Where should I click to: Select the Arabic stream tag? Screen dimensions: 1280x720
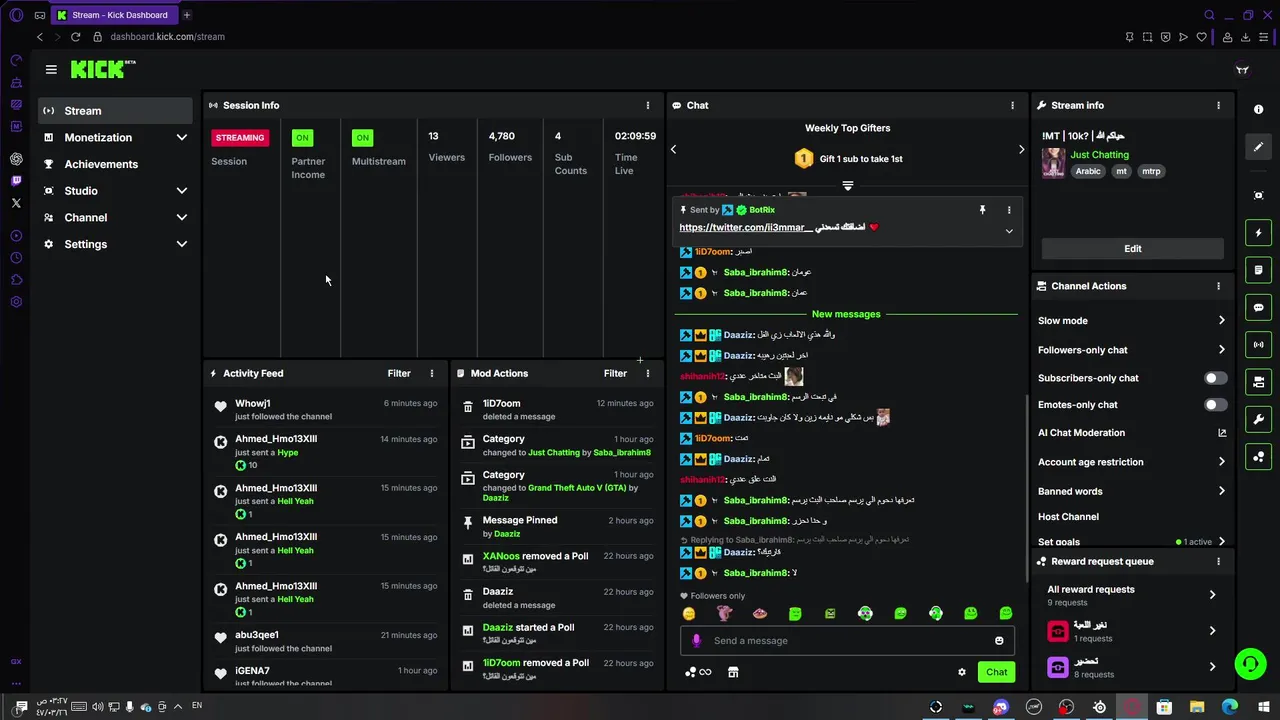(x=1088, y=171)
